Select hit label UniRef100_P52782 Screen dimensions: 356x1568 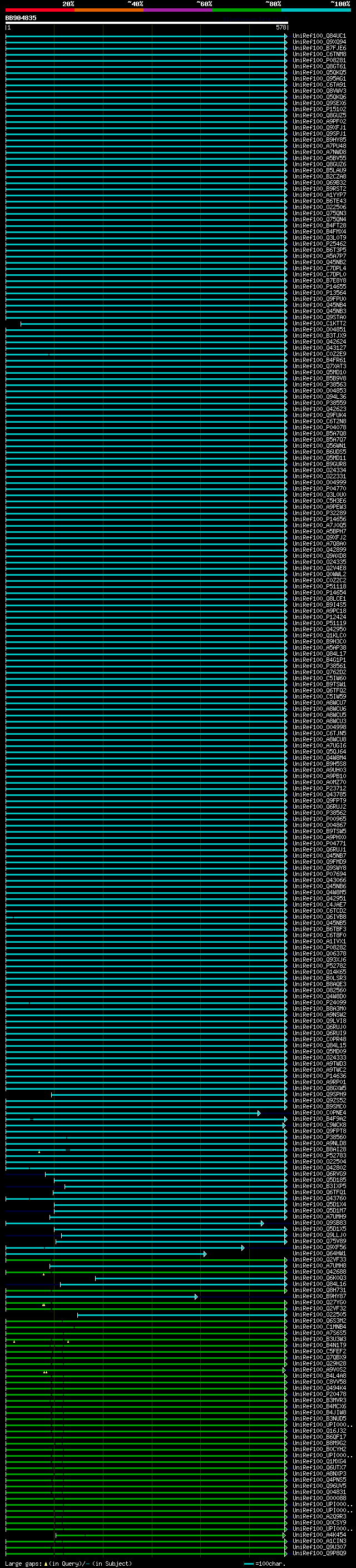pyautogui.click(x=319, y=966)
